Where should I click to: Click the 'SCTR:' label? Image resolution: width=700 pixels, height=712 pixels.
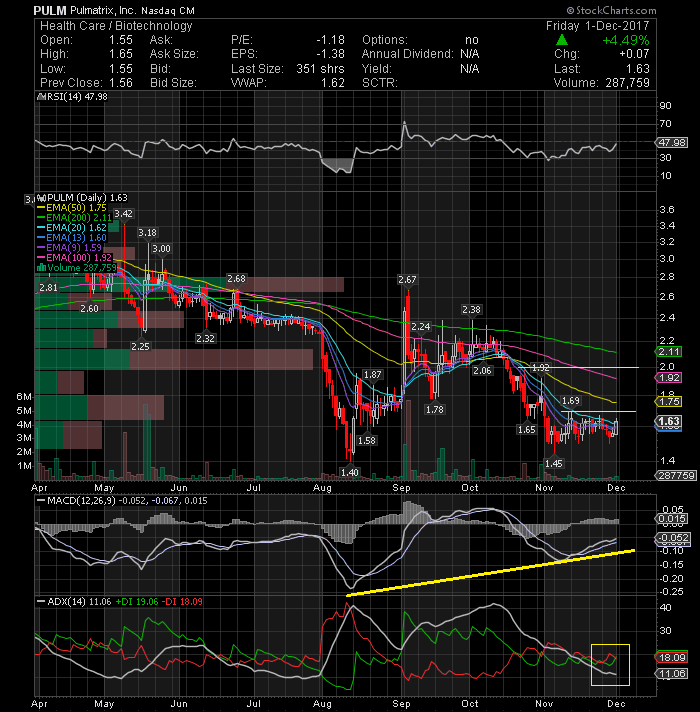[380, 83]
